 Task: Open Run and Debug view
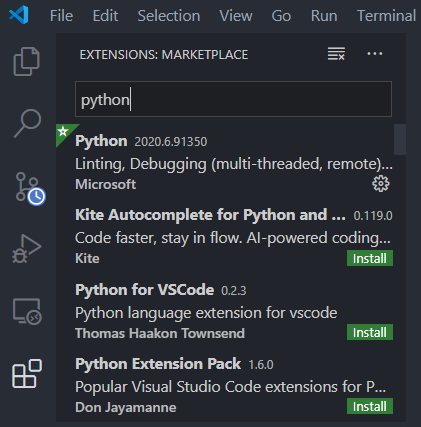(x=27, y=249)
